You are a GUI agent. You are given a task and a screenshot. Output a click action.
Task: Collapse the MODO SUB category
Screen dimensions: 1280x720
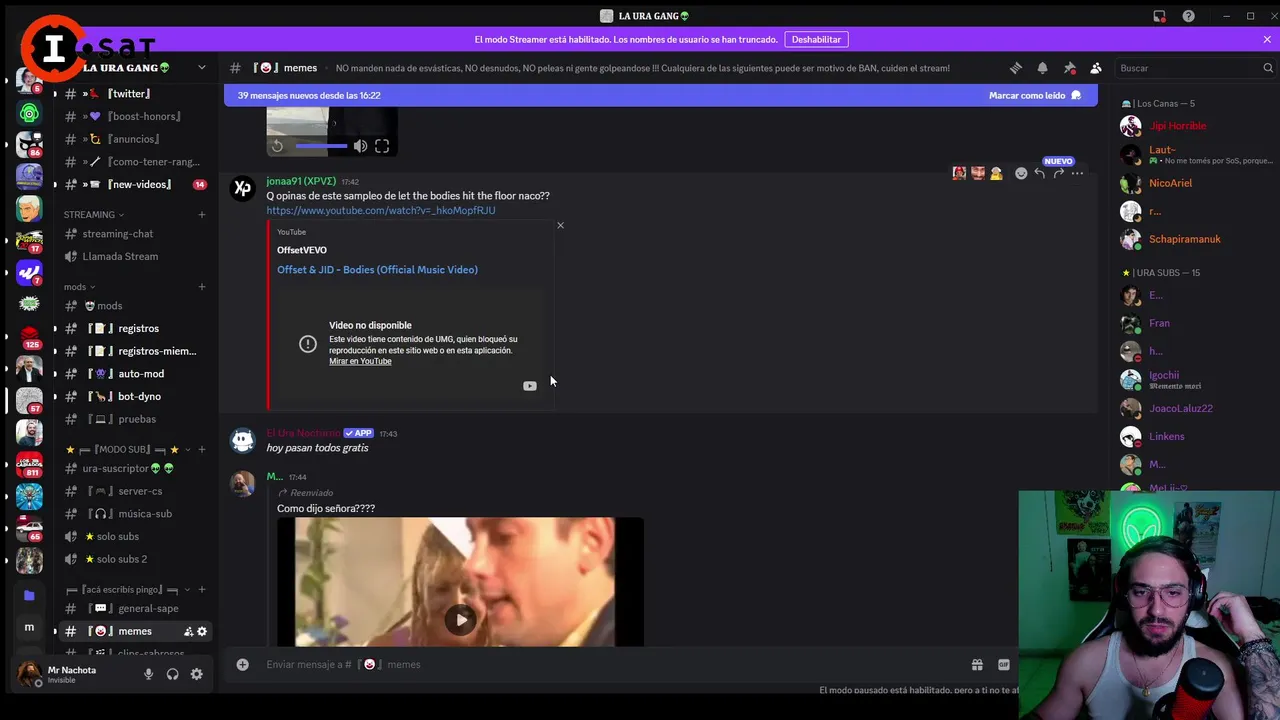pos(128,450)
